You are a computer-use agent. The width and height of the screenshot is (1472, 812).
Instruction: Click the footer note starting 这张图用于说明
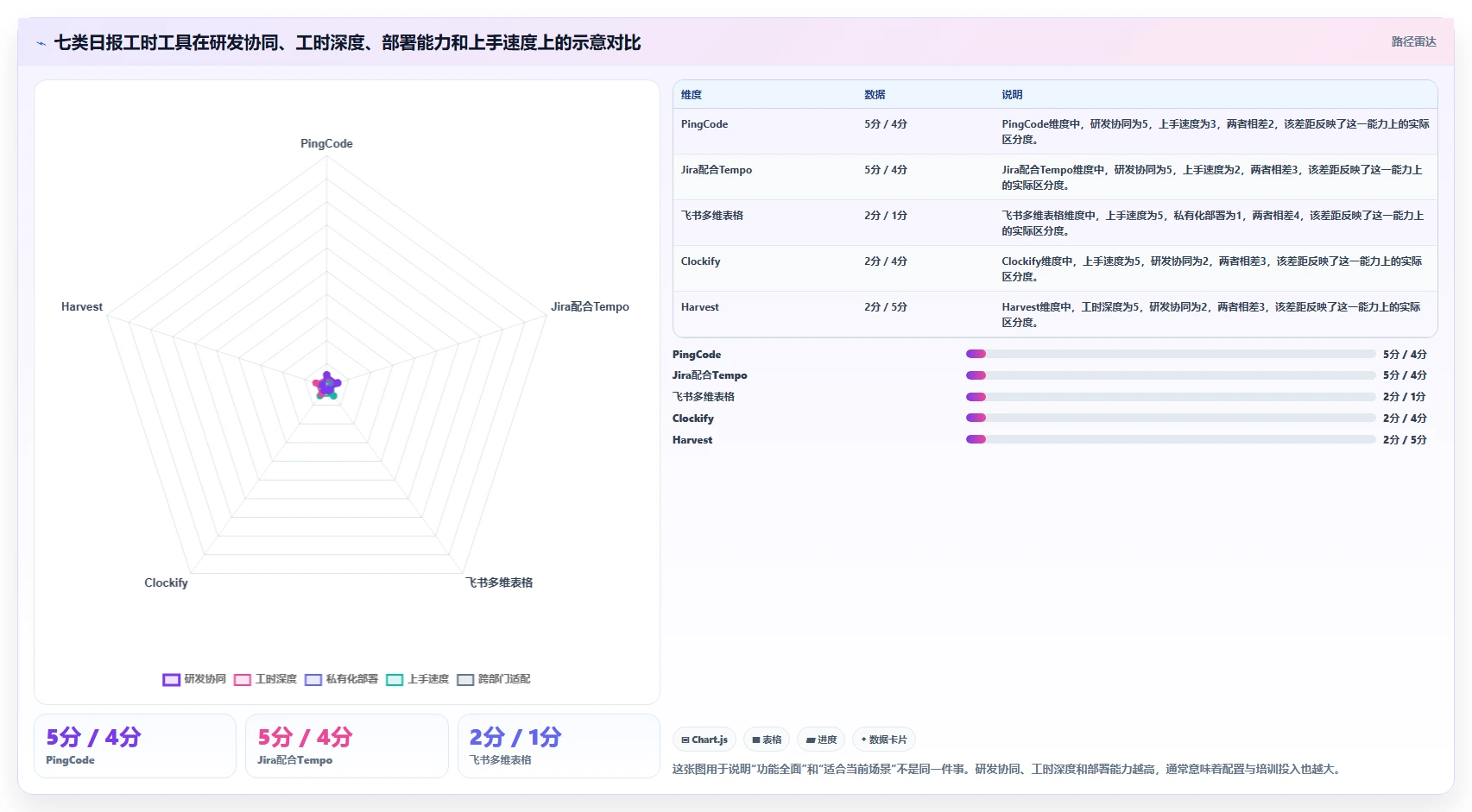pos(1008,769)
